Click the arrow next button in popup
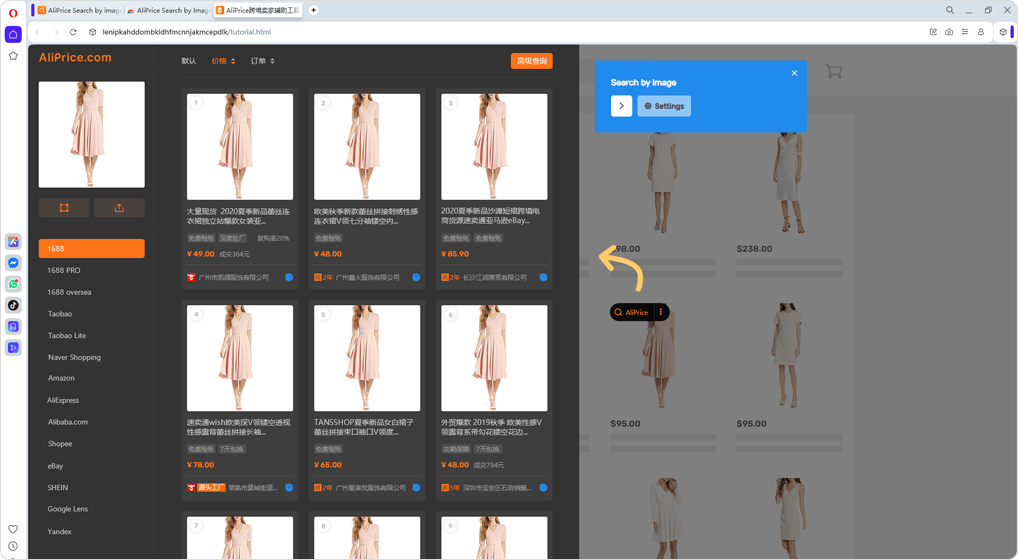This screenshot has width=1018, height=560. [621, 106]
